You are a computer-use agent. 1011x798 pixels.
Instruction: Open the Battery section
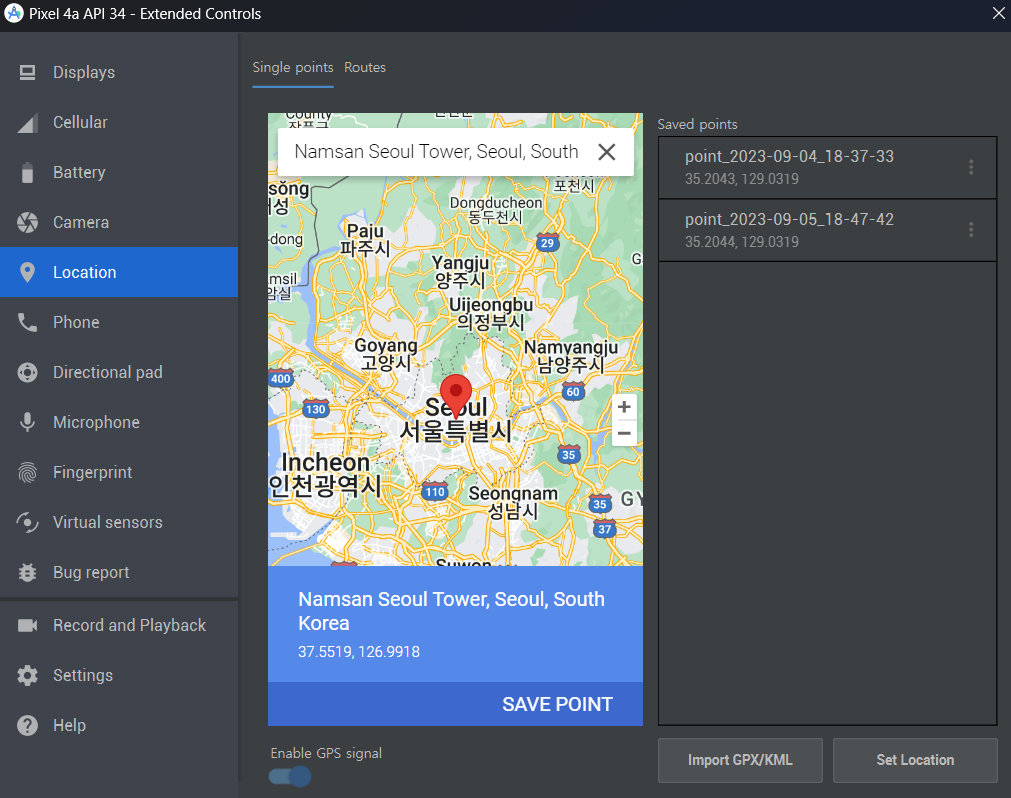pos(119,173)
